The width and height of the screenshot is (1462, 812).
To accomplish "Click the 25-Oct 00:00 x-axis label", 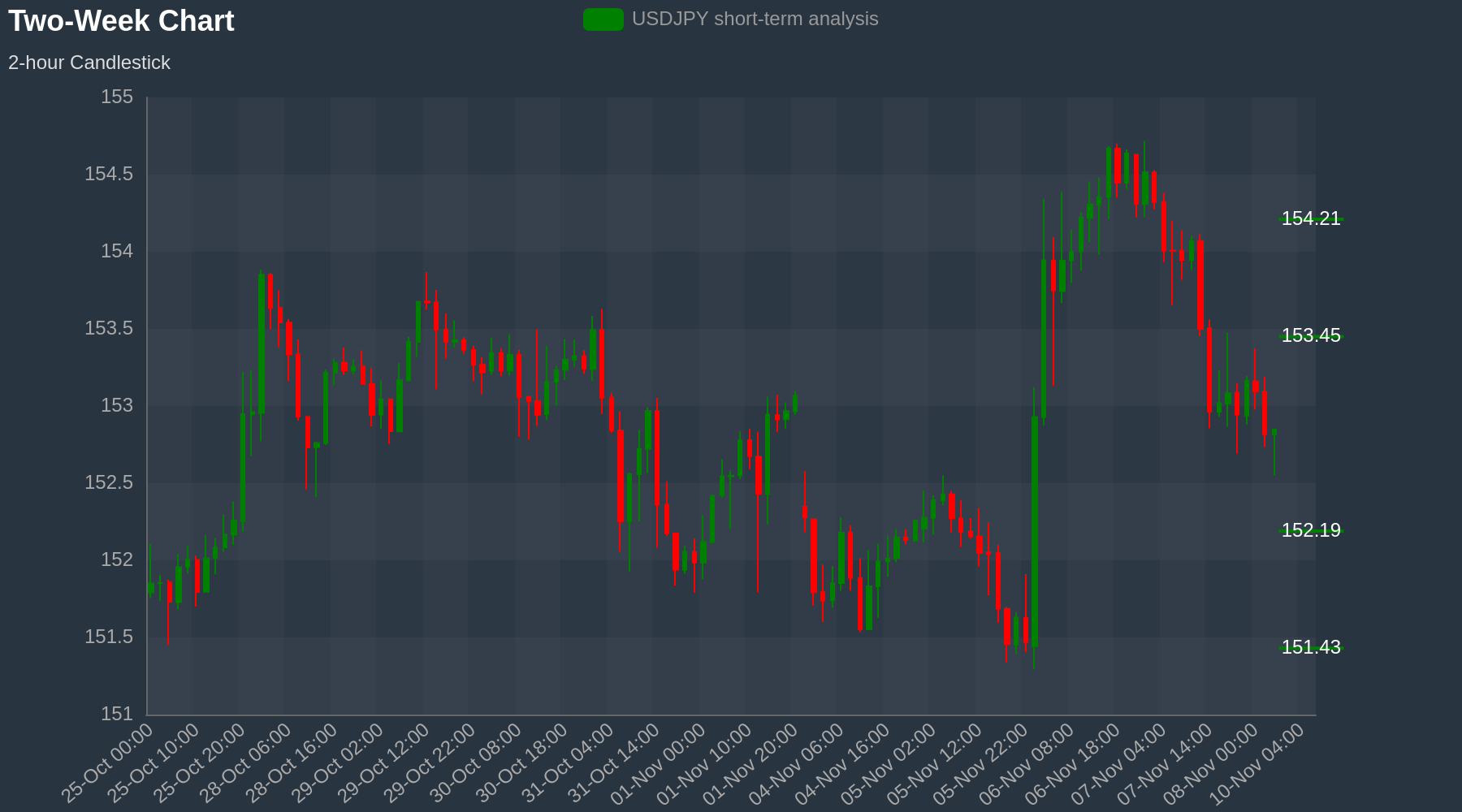I will tap(107, 764).
